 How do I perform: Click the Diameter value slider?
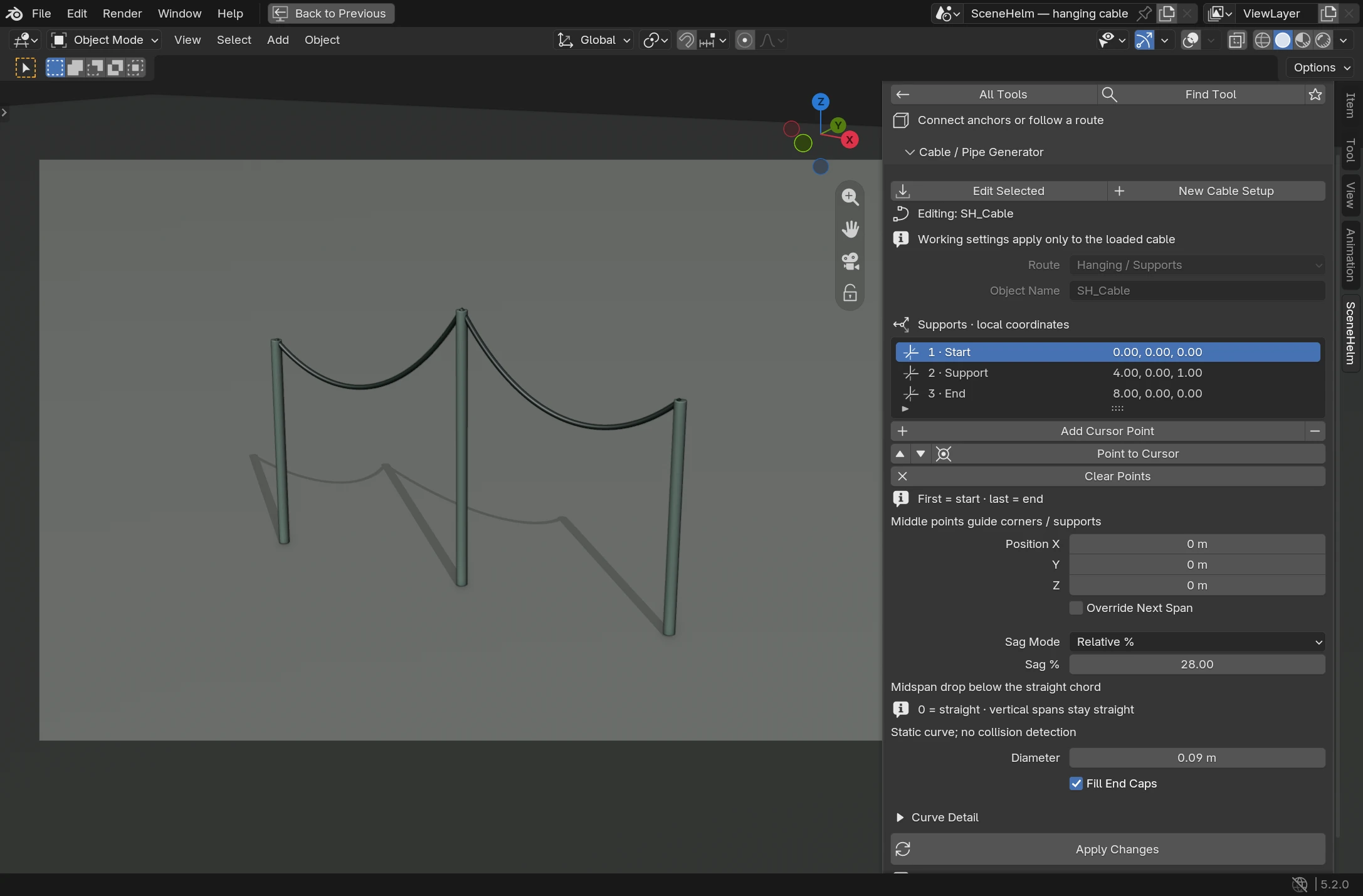point(1197,757)
